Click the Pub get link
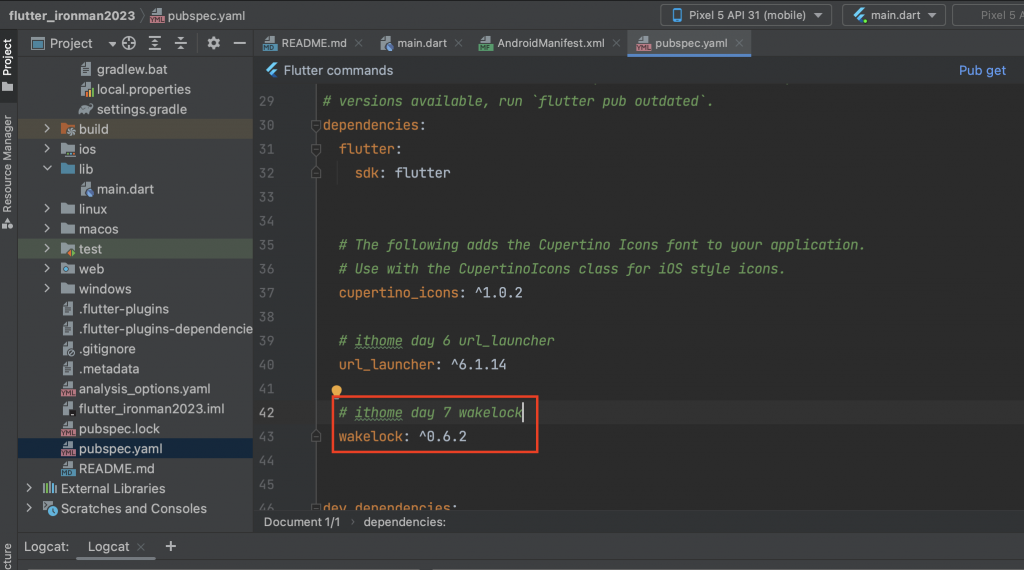 tap(982, 71)
